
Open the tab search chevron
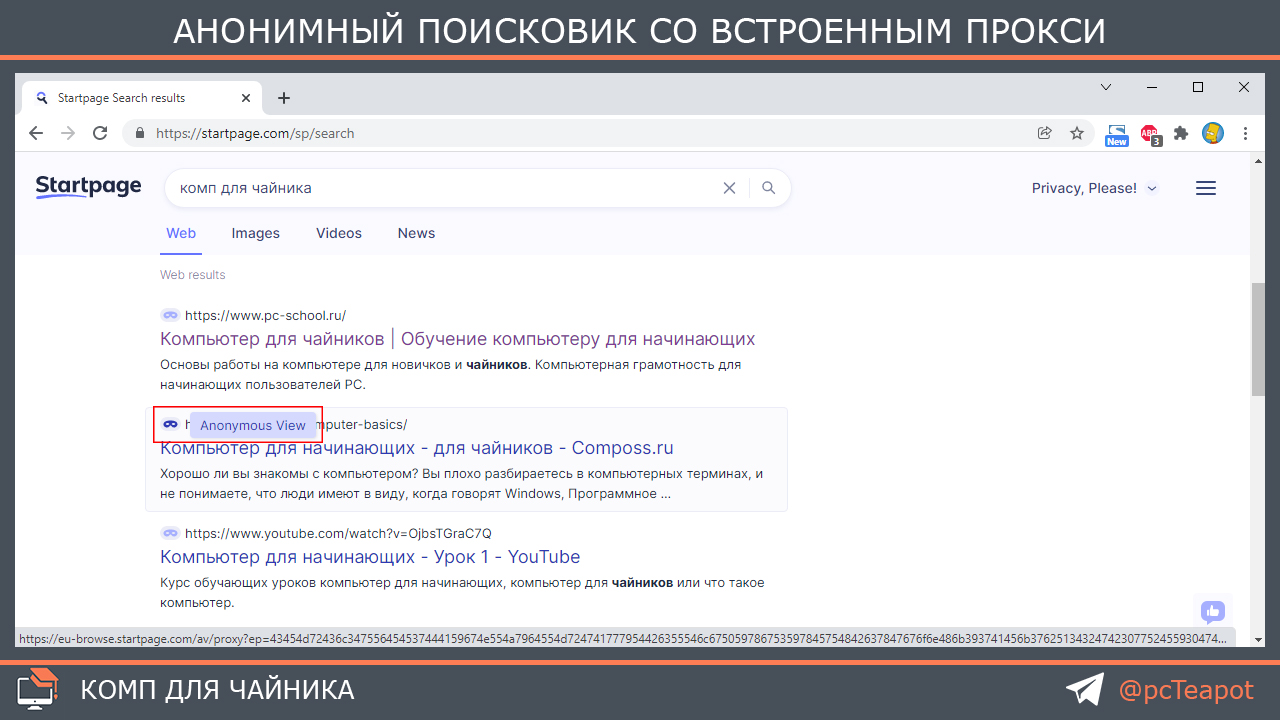[x=1106, y=88]
